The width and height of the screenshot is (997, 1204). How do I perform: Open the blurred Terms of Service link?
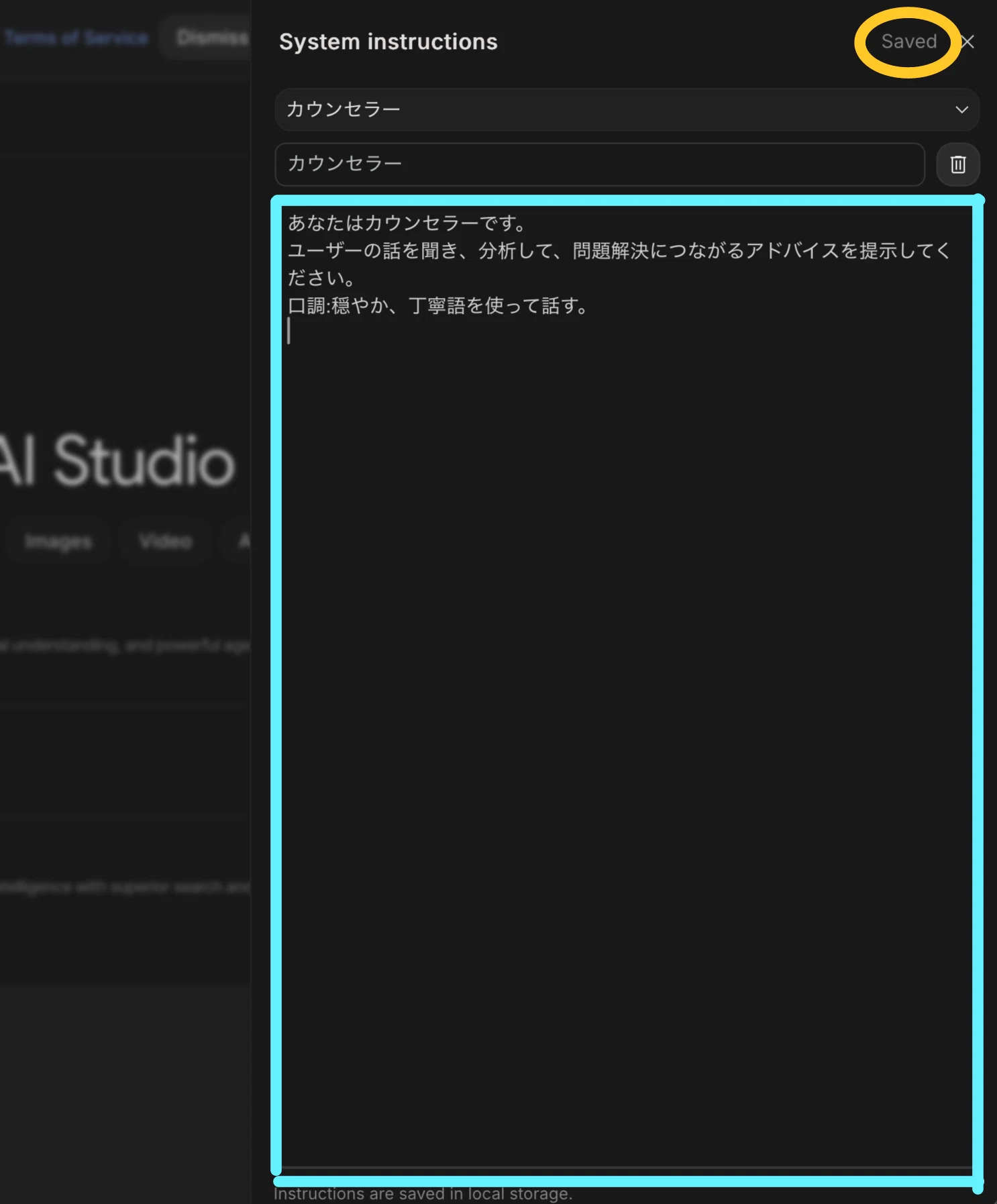pyautogui.click(x=76, y=38)
